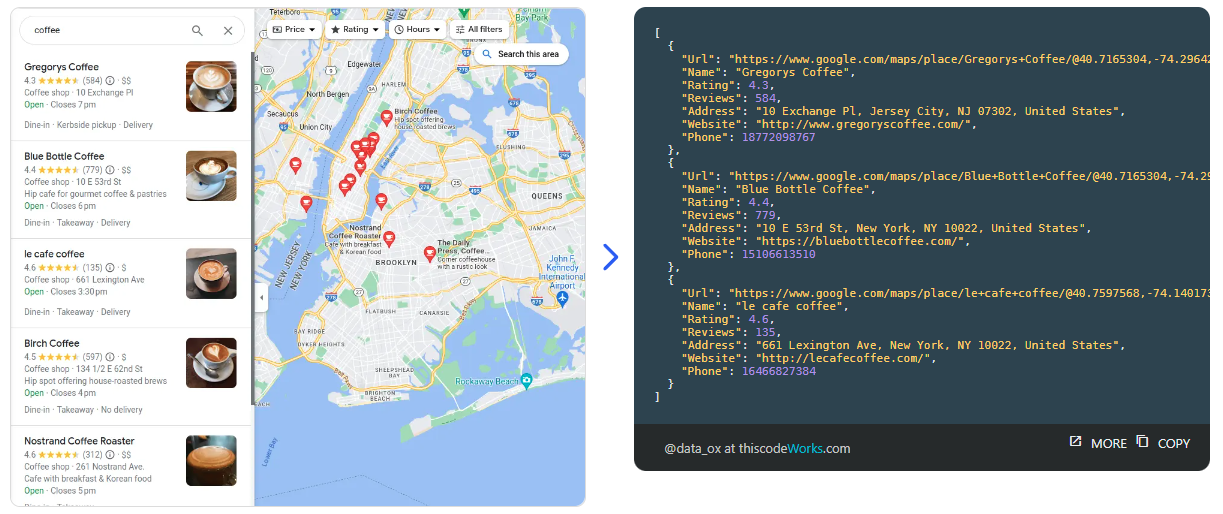
Task: Open the Price filter dropdown
Action: click(294, 30)
